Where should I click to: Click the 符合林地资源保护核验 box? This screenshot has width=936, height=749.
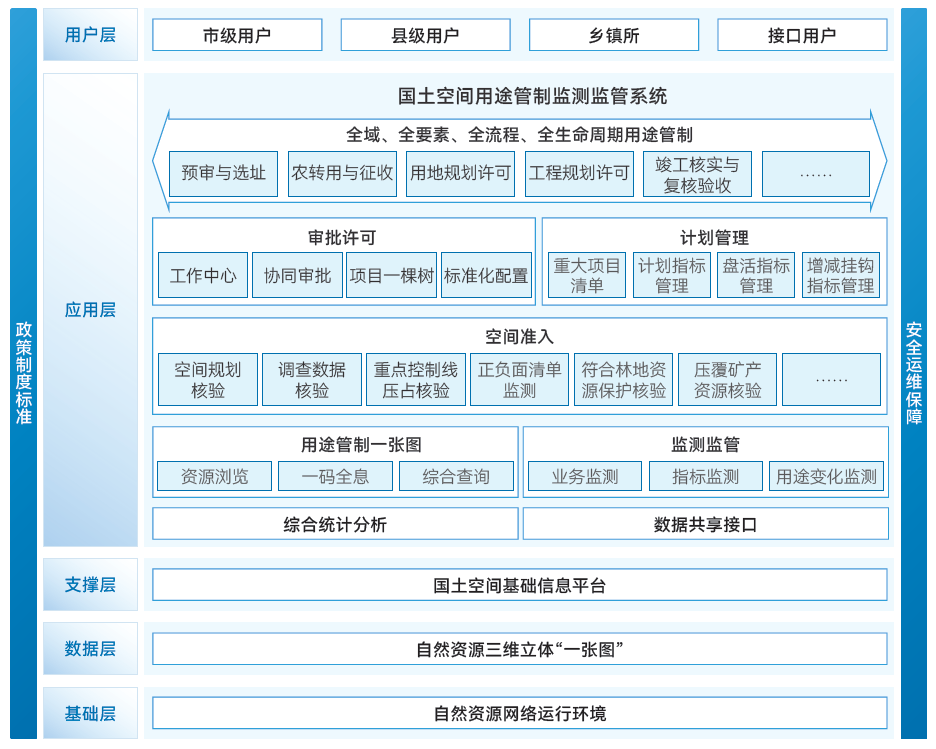click(x=623, y=380)
